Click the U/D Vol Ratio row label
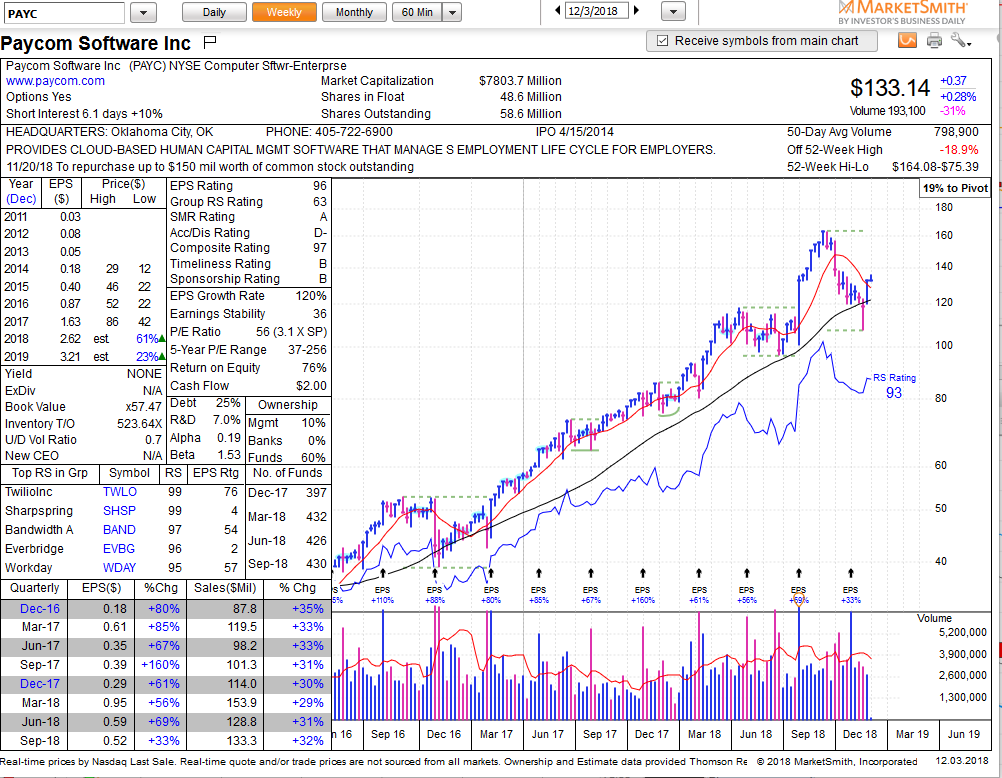Image resolution: width=1002 pixels, height=778 pixels. (x=41, y=440)
